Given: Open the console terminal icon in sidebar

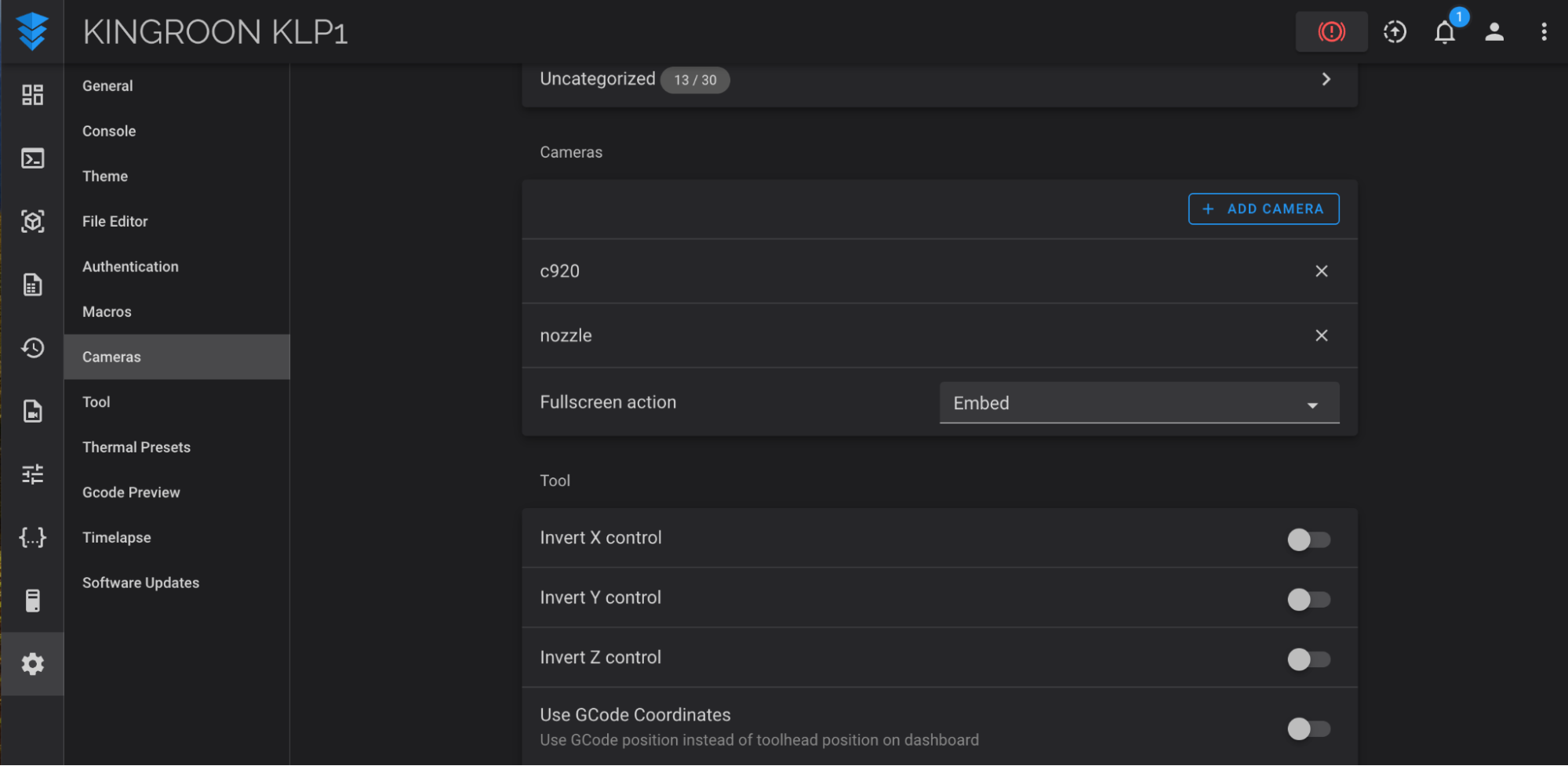Looking at the screenshot, I should [32, 158].
